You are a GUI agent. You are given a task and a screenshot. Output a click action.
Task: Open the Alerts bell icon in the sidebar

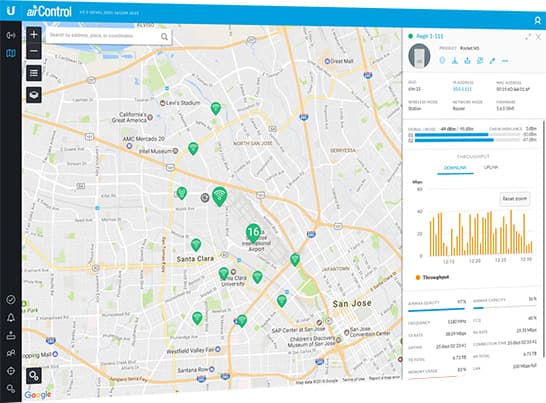click(x=11, y=317)
